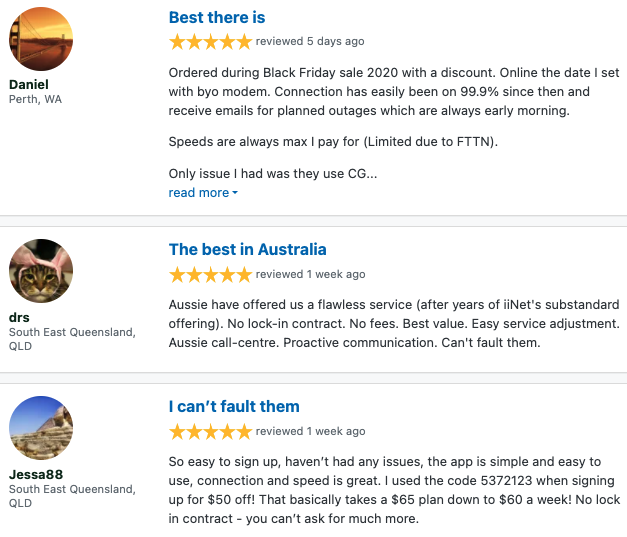
Task: Click the Daniel username
Action: [29, 85]
